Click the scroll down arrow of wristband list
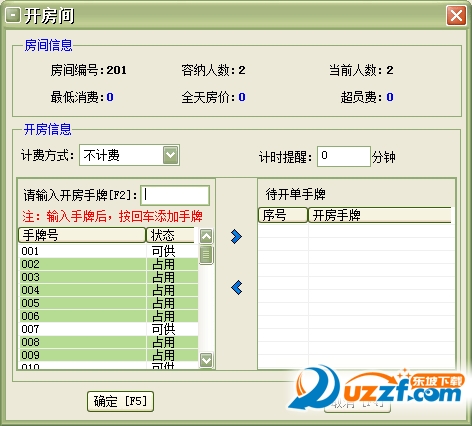 click(x=206, y=360)
